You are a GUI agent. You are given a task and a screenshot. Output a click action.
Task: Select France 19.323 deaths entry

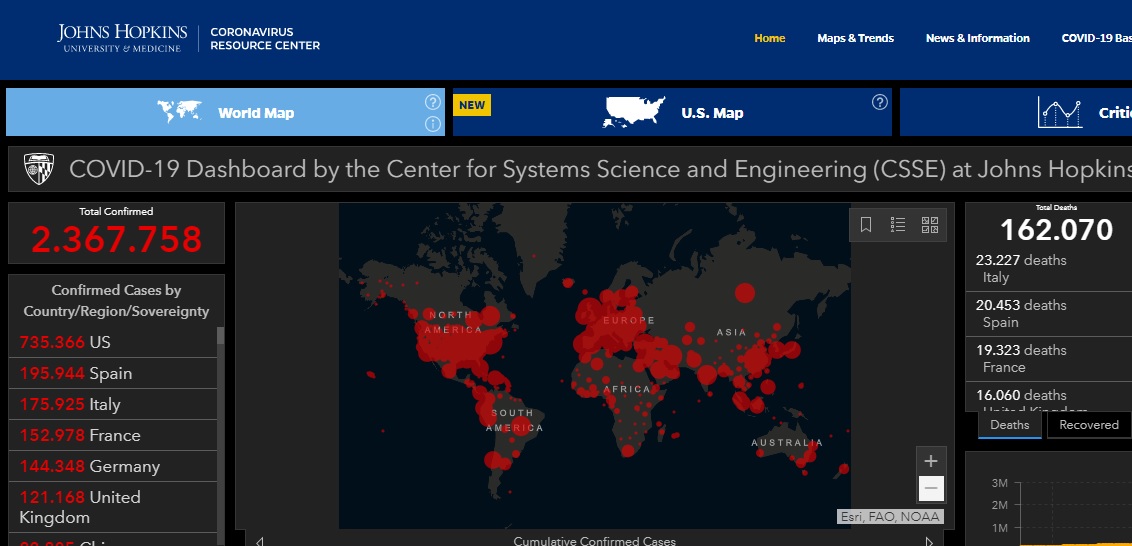tap(1048, 358)
